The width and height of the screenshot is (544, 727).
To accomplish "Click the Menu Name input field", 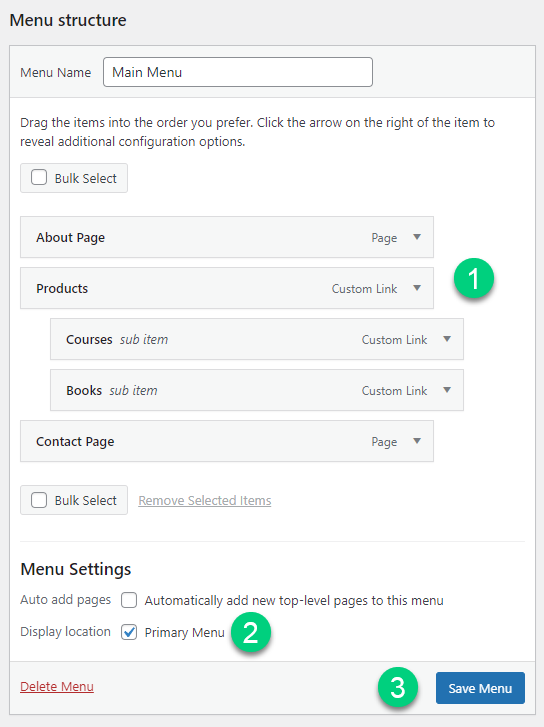I will (237, 72).
